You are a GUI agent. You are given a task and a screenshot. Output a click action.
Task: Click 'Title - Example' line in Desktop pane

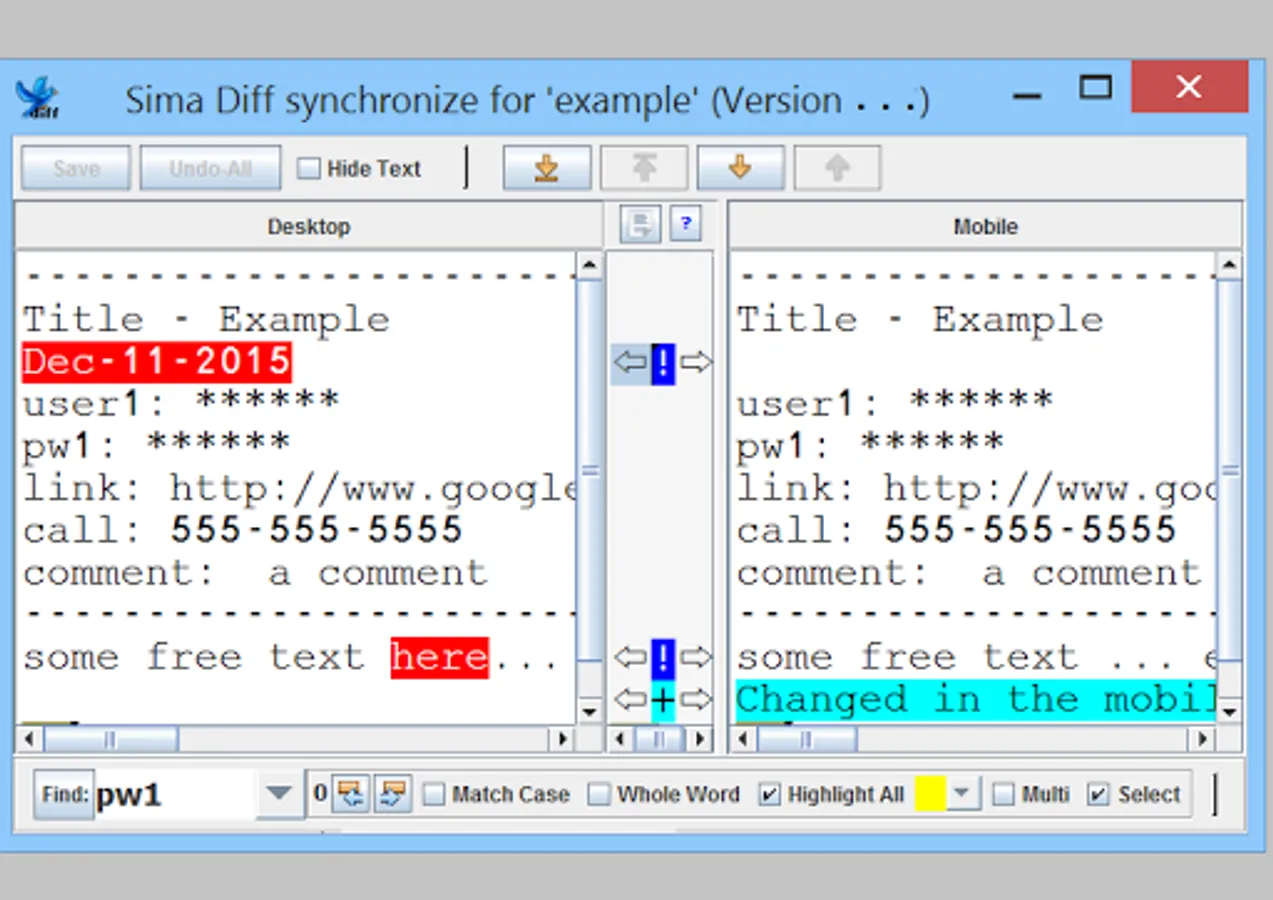click(x=206, y=320)
